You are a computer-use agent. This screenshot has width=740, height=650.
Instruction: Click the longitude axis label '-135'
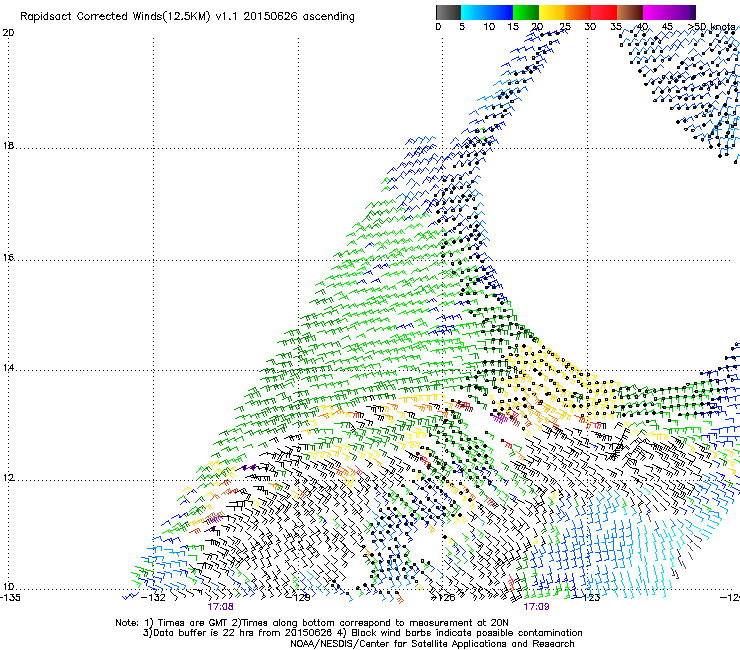[10, 597]
